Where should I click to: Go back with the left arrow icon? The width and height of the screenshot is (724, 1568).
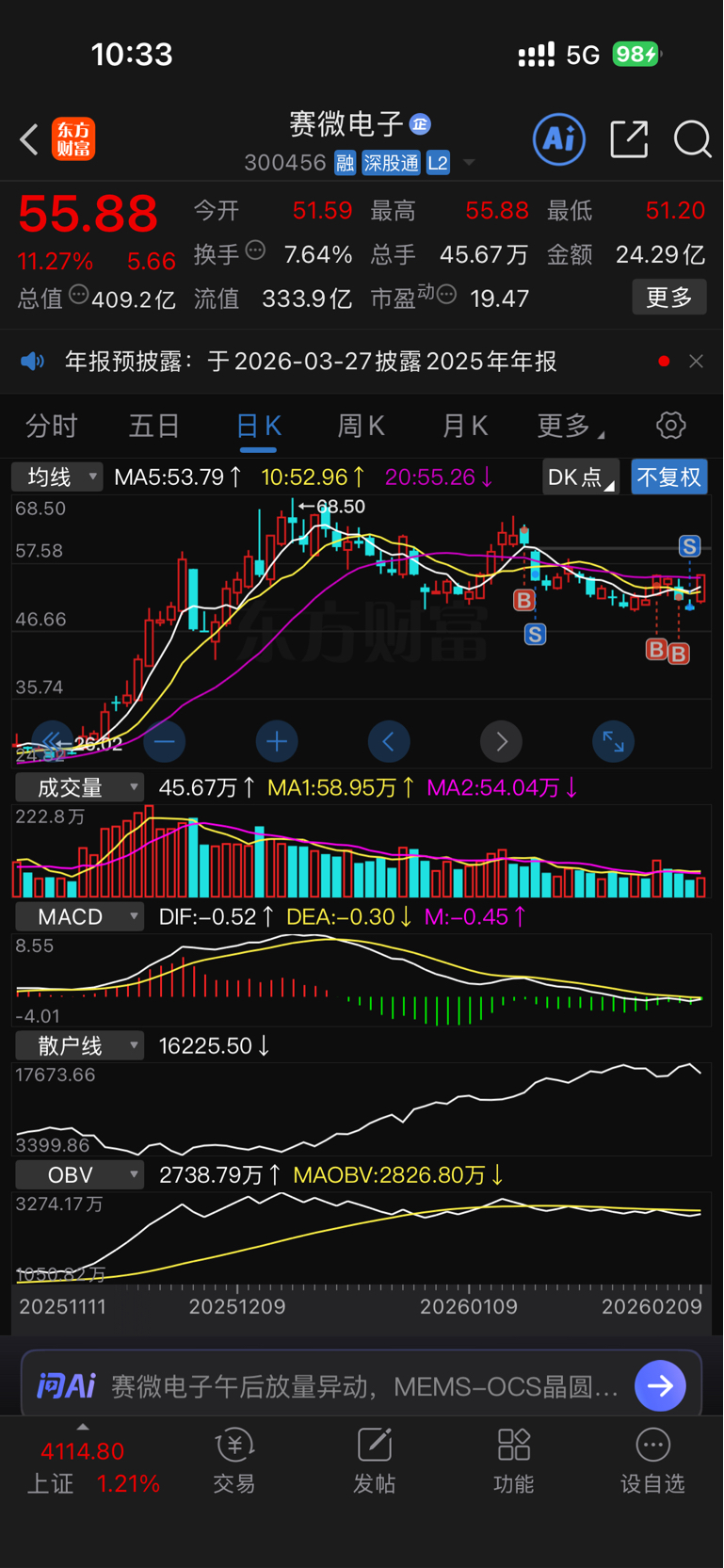(29, 140)
